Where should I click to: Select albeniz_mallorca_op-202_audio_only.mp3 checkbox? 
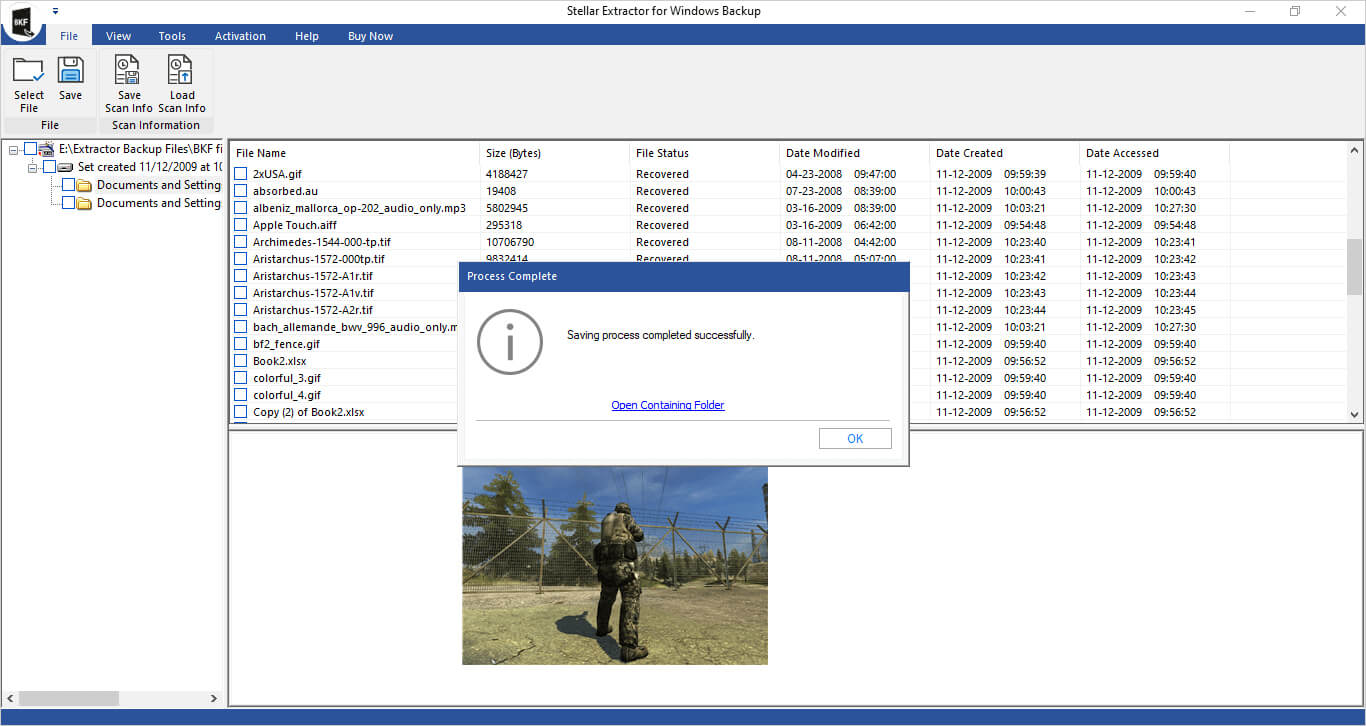pos(241,208)
